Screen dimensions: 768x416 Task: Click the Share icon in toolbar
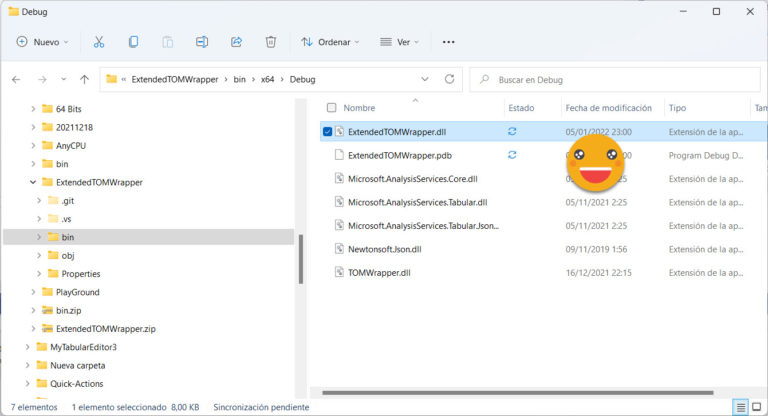pyautogui.click(x=237, y=42)
